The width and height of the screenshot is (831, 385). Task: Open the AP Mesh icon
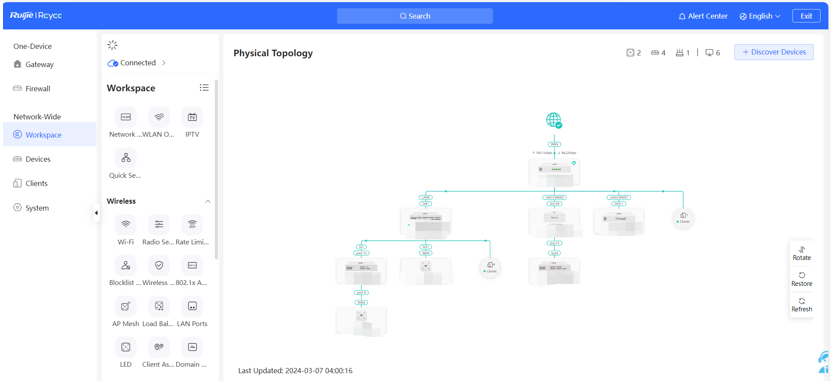click(x=126, y=306)
